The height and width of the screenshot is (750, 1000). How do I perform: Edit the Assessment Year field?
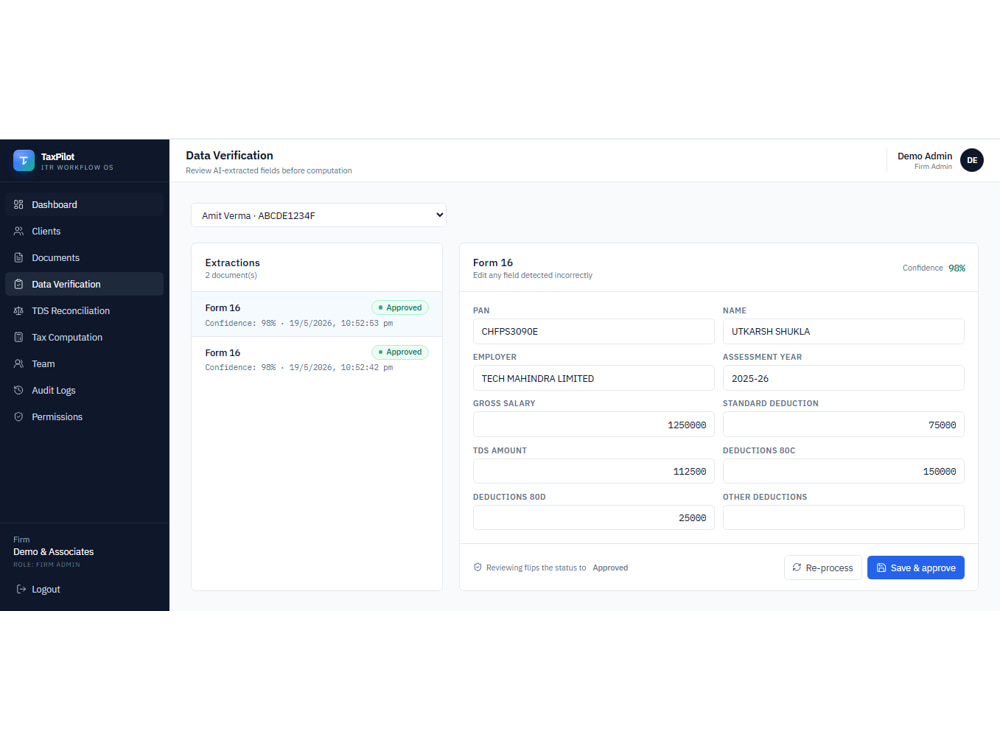pos(843,378)
